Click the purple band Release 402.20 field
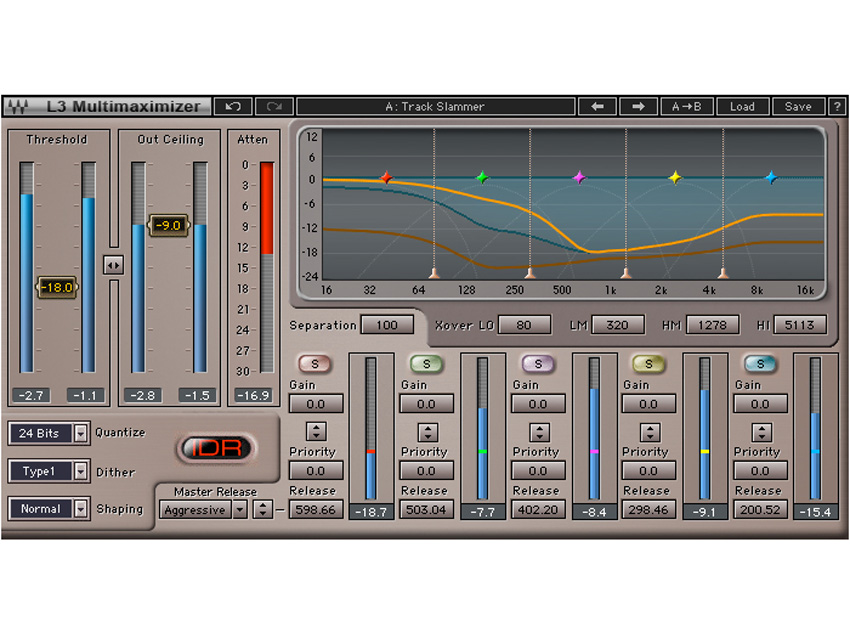The image size is (850, 638). (538, 510)
